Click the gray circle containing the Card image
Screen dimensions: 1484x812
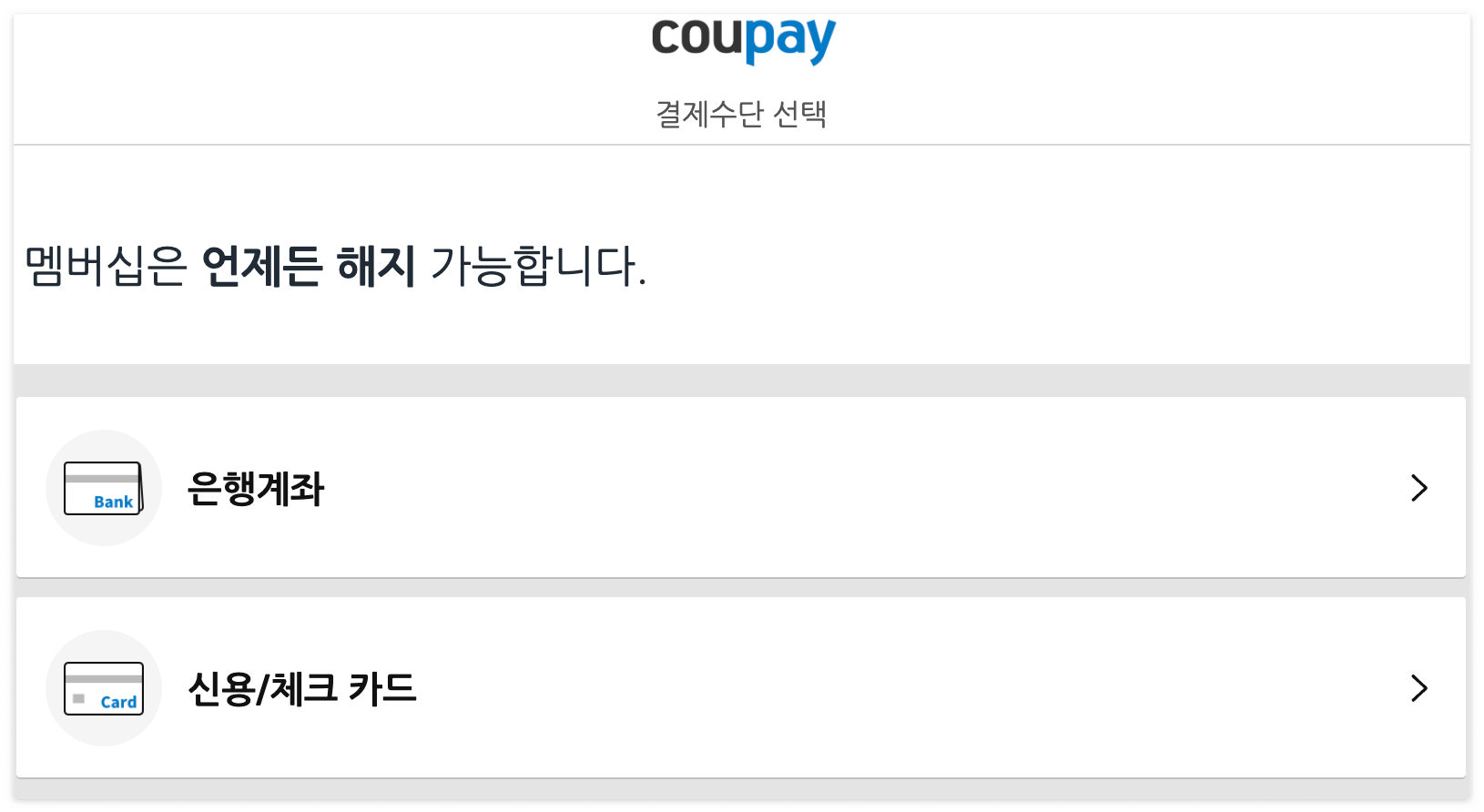[103, 689]
